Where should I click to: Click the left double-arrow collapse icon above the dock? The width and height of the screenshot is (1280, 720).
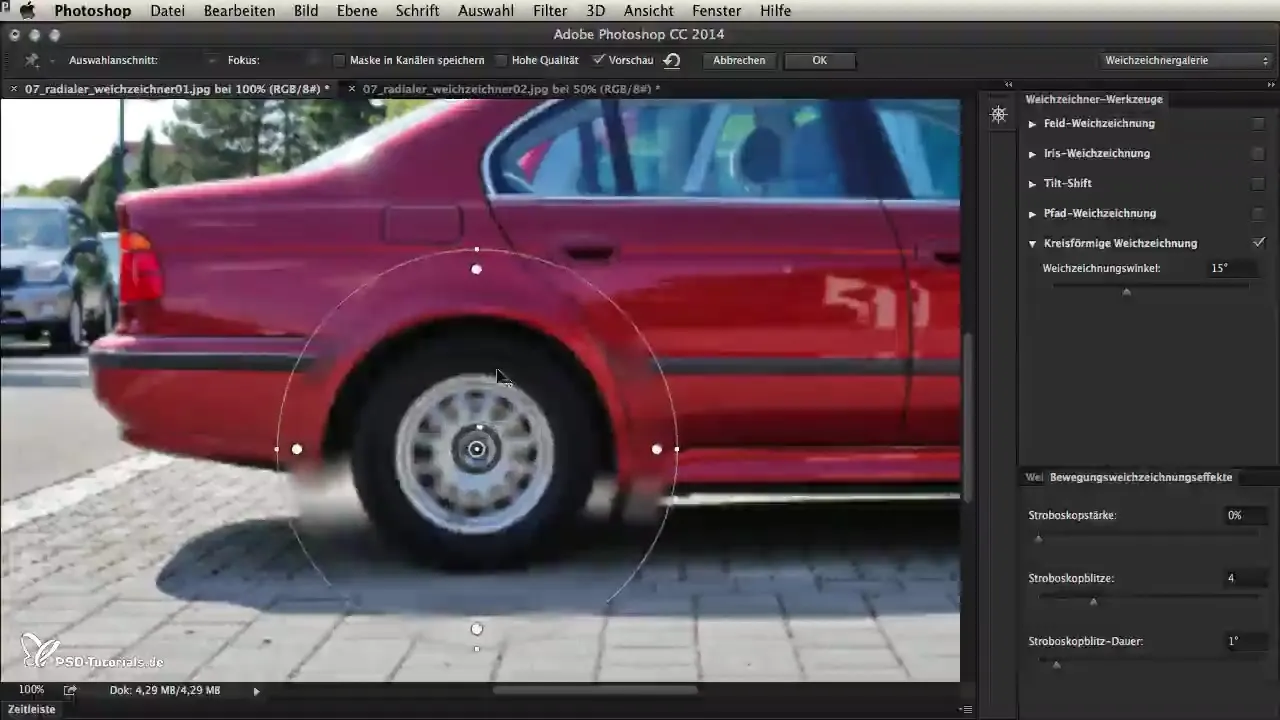point(1009,85)
